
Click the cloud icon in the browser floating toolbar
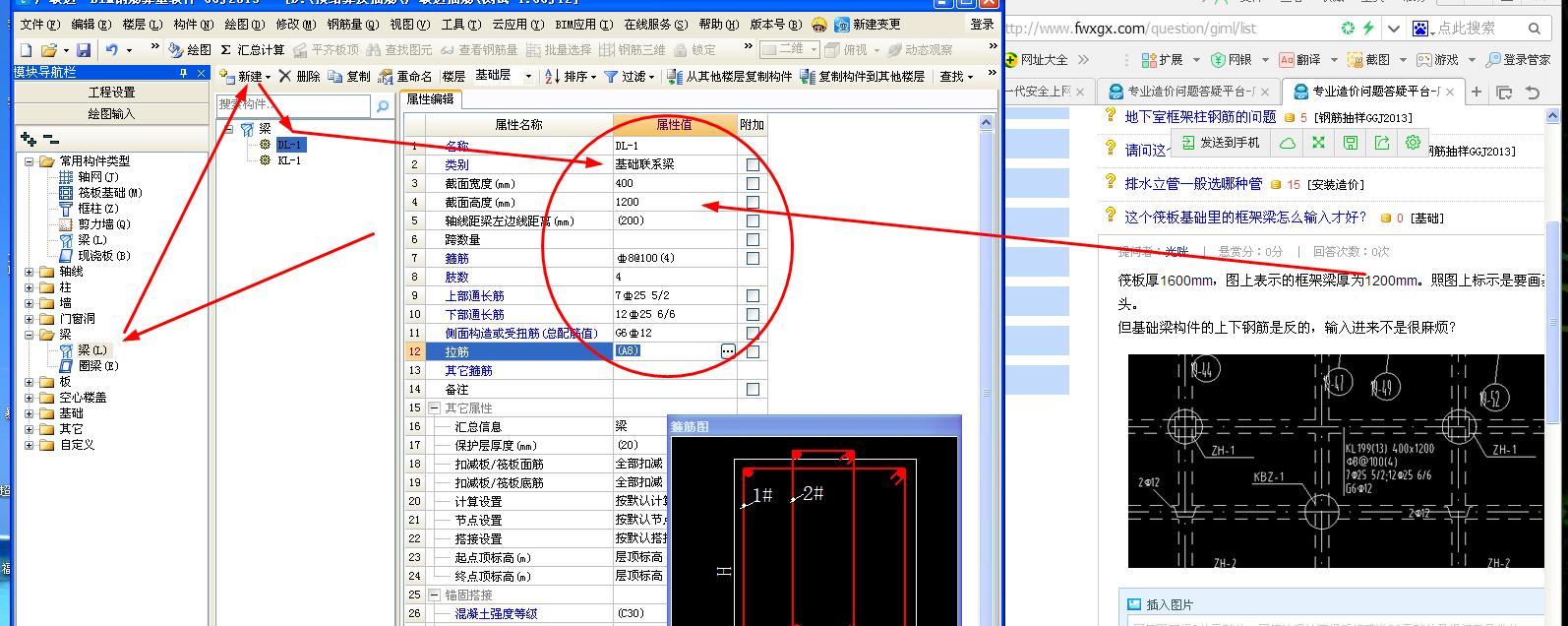click(x=1287, y=143)
